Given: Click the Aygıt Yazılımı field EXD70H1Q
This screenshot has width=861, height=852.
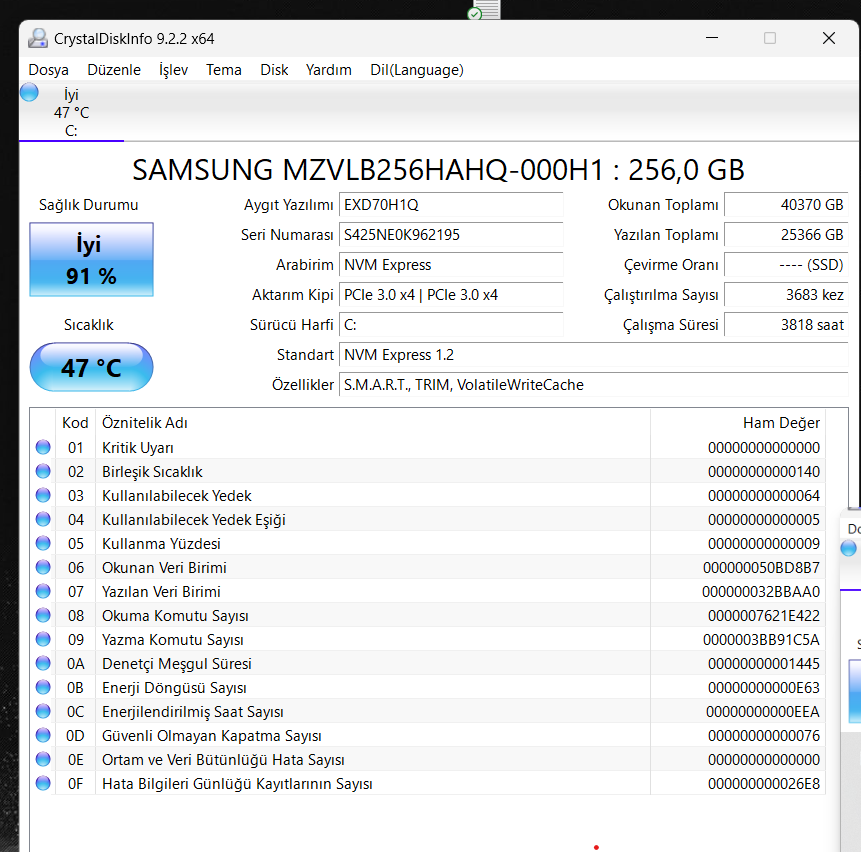Looking at the screenshot, I should point(451,205).
